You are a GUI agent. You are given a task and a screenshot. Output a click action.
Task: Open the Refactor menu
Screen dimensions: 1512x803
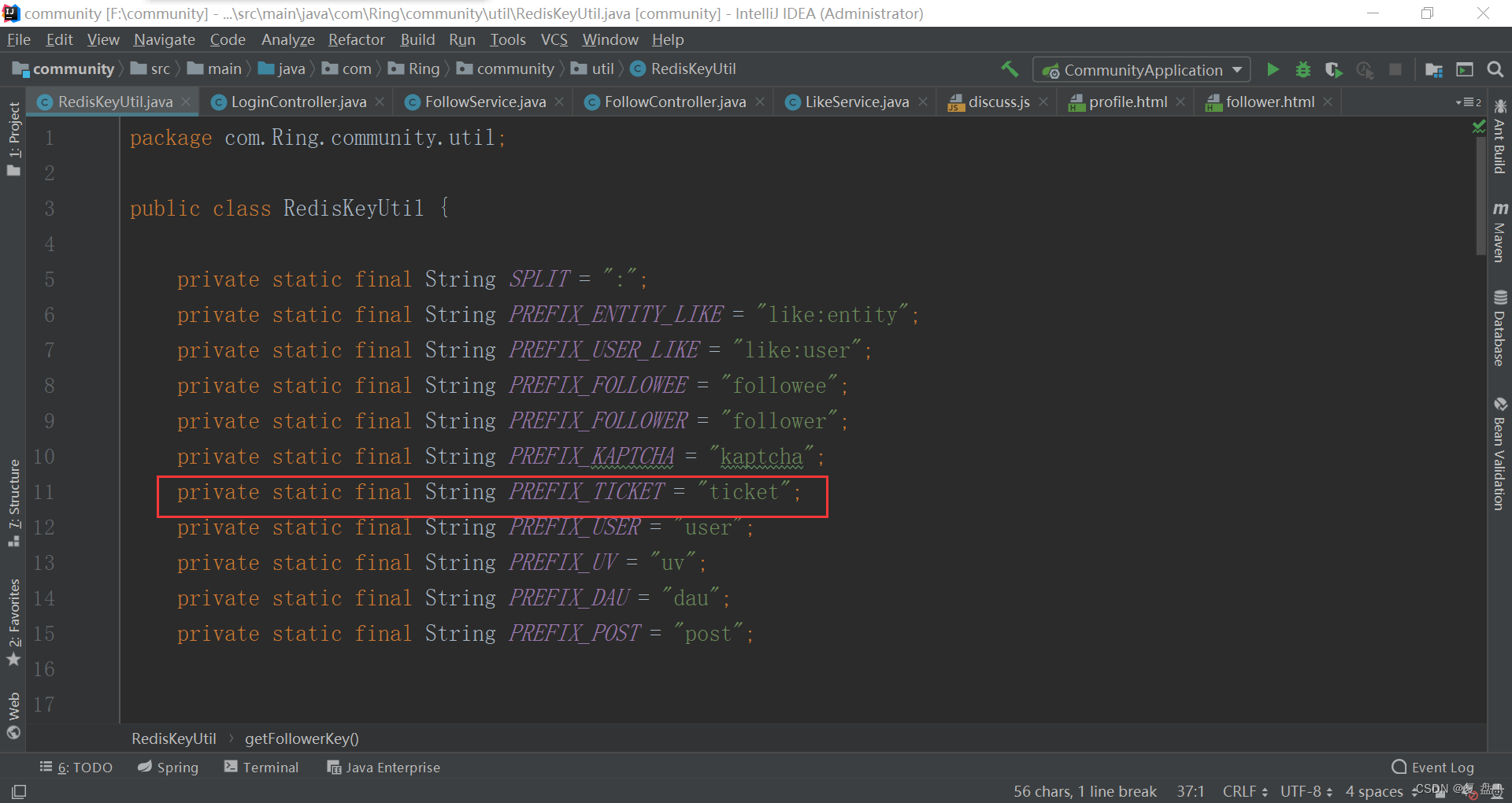click(x=356, y=39)
